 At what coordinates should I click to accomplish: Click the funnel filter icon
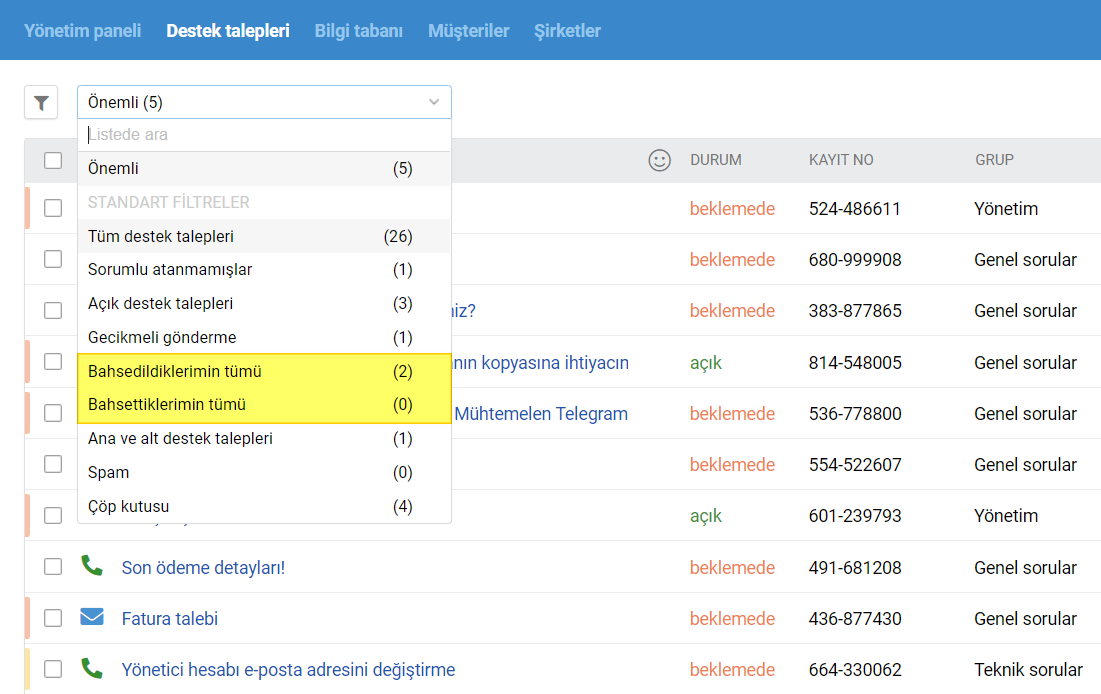(41, 103)
